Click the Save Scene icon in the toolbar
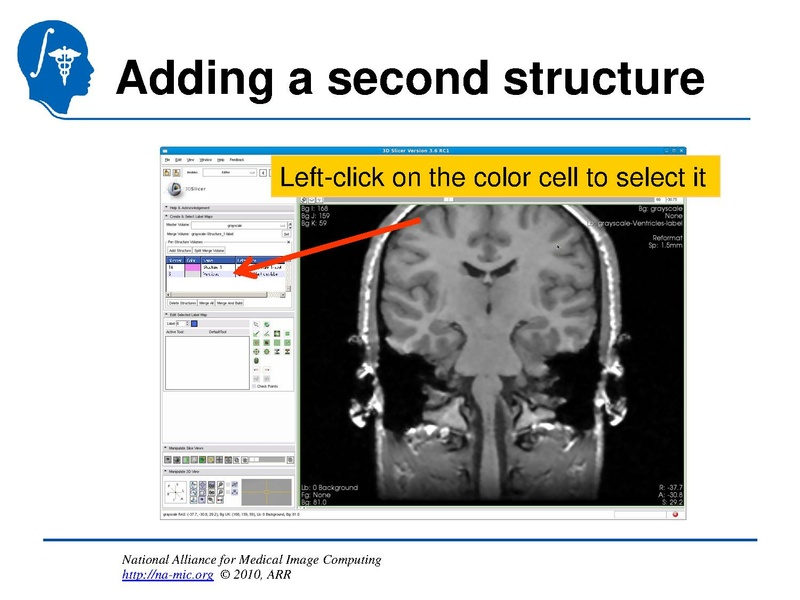This screenshot has width=800, height=600. (x=174, y=172)
